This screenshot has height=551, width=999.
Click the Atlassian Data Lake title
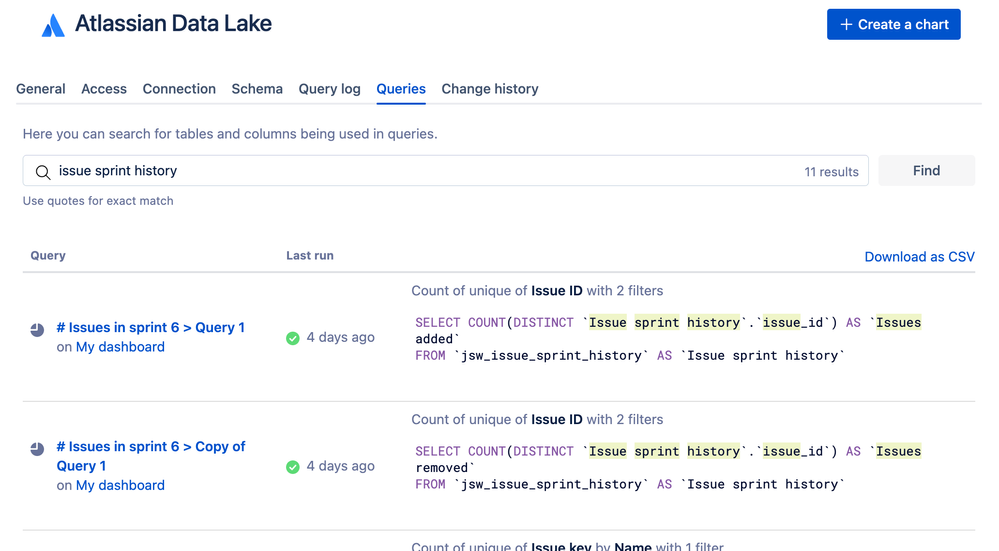coord(173,24)
